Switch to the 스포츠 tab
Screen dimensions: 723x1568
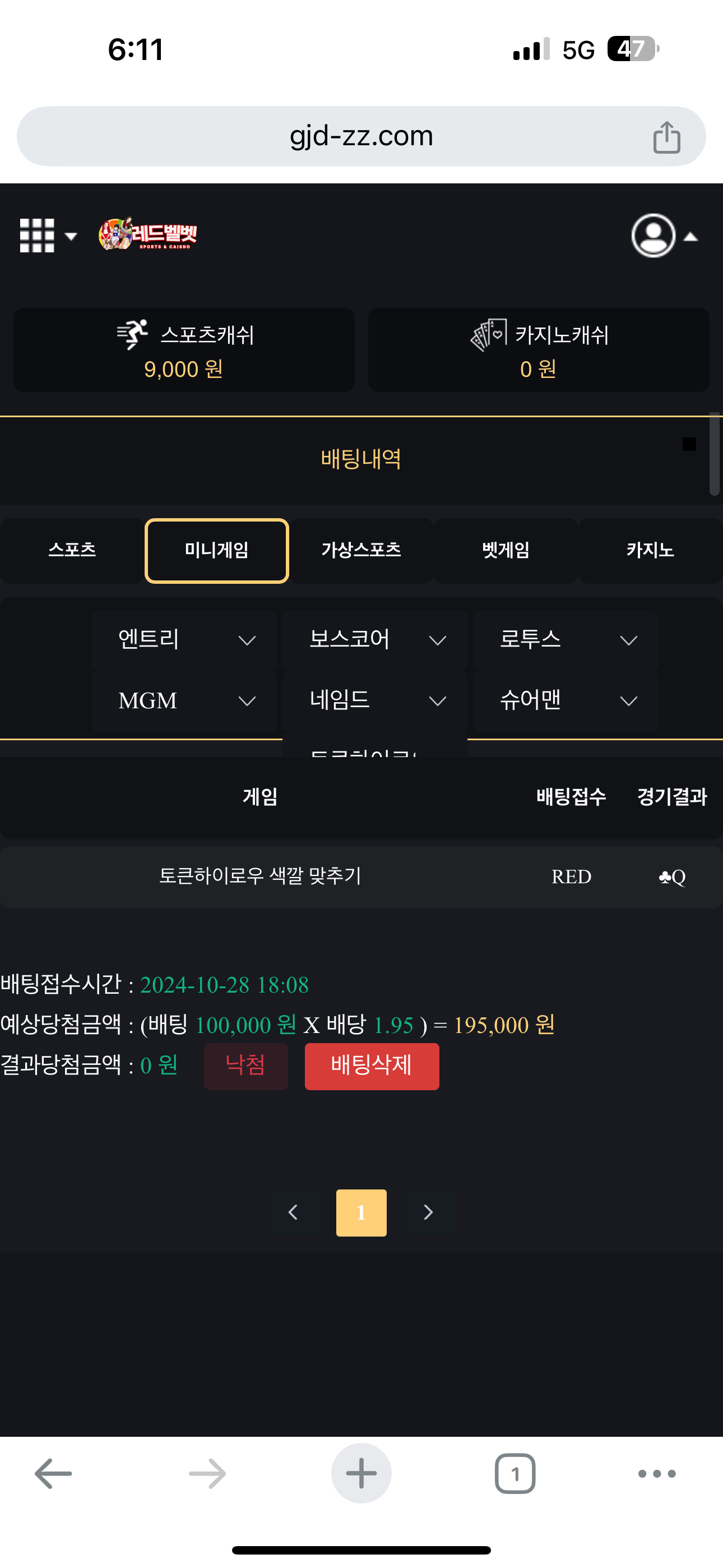click(72, 550)
